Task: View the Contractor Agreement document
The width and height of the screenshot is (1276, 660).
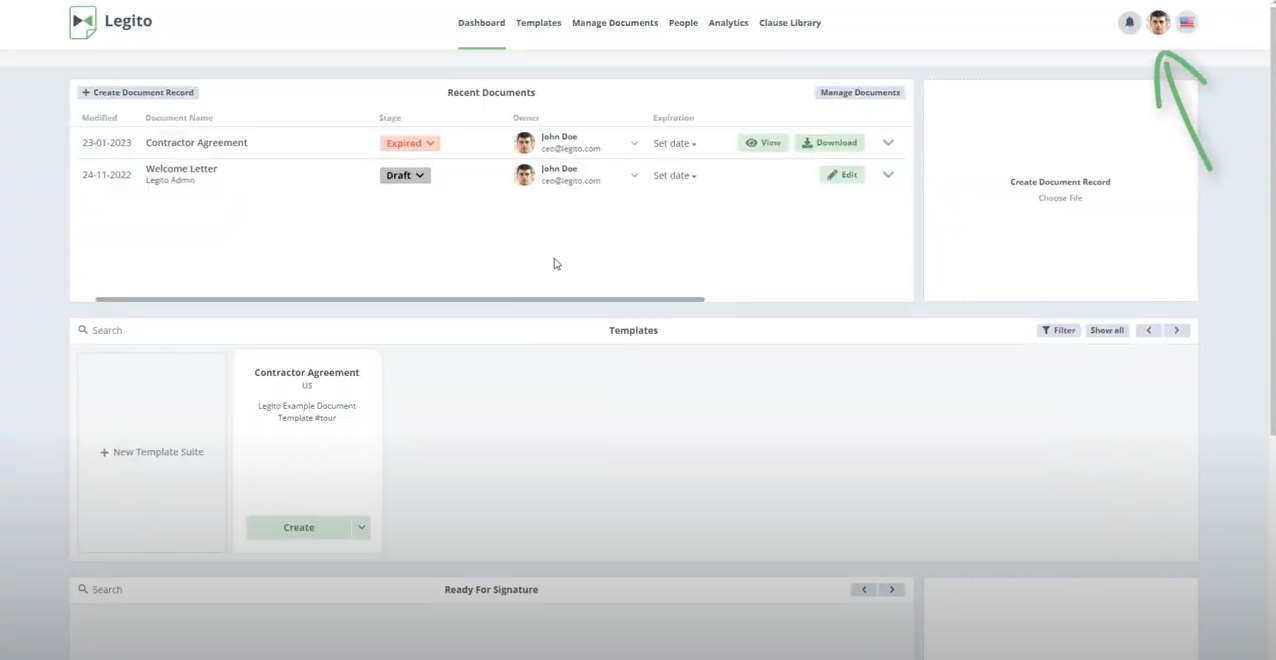Action: click(x=763, y=143)
